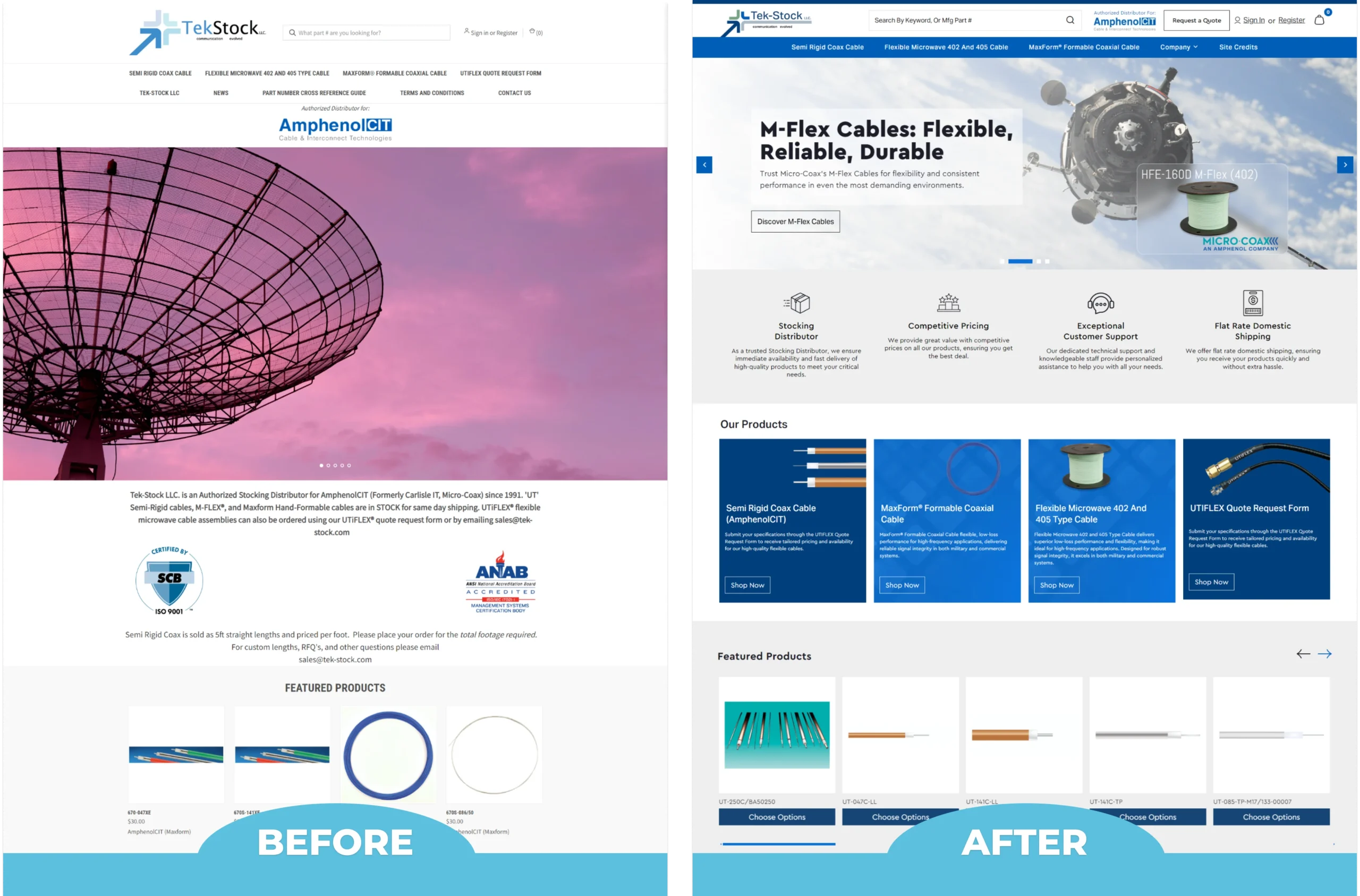
Task: Select Flexible Microwave 402 And 405 Cable tab
Action: pos(945,47)
